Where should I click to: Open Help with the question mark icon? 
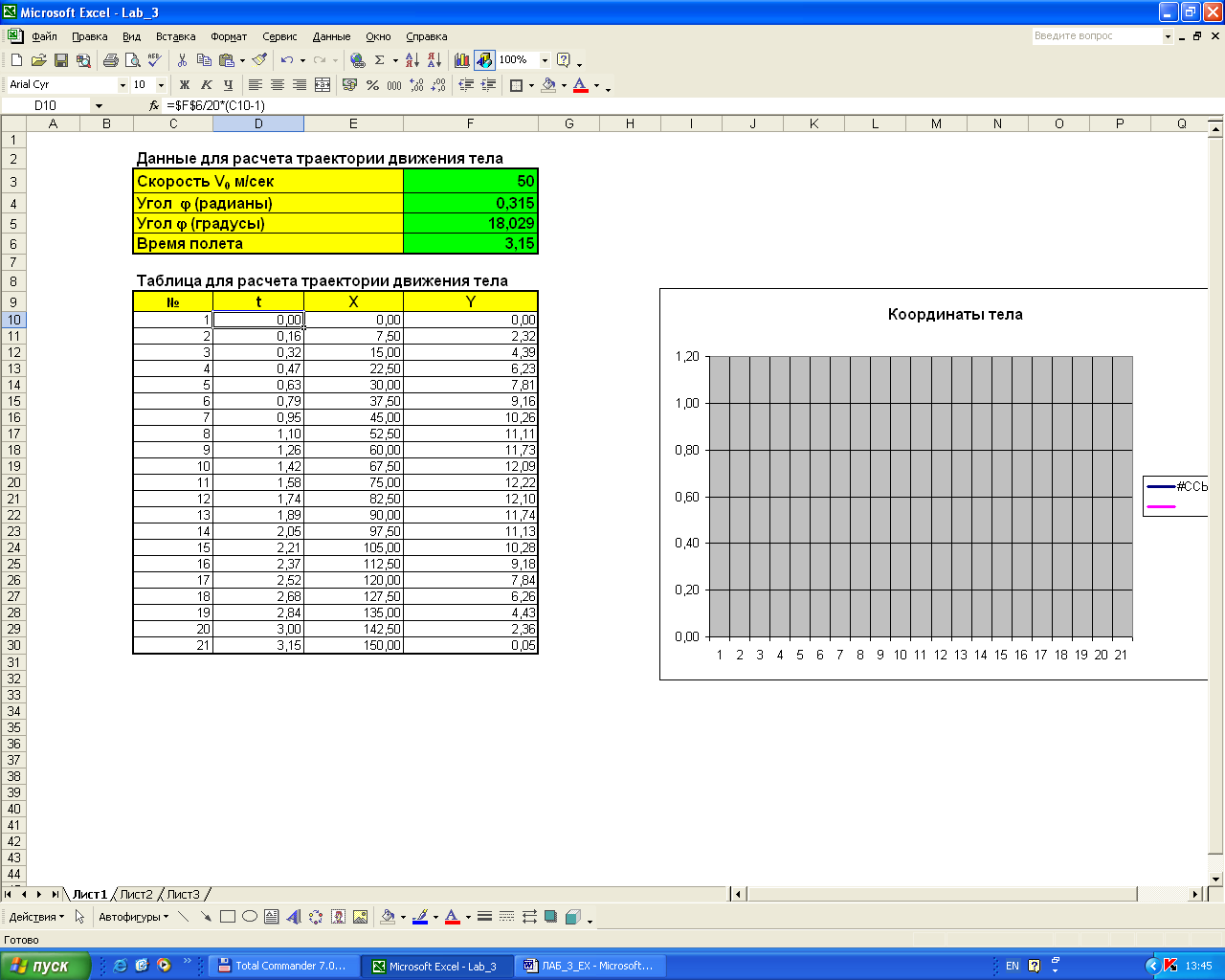pos(564,60)
